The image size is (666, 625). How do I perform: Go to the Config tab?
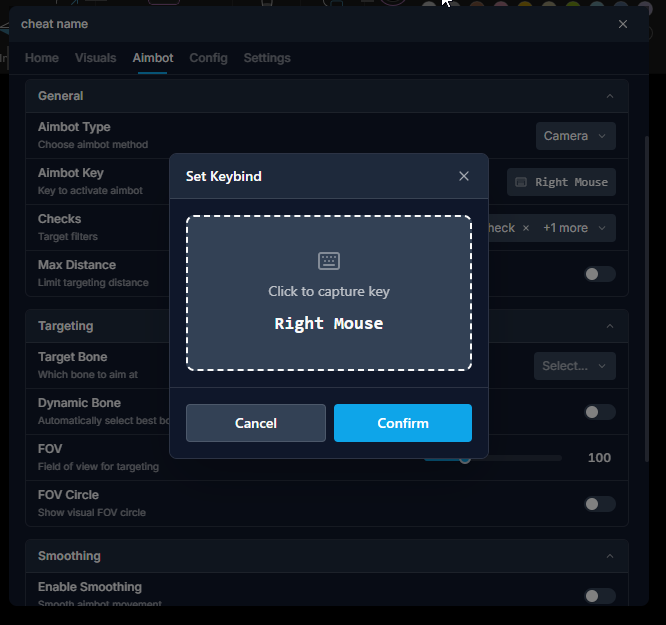click(x=208, y=58)
